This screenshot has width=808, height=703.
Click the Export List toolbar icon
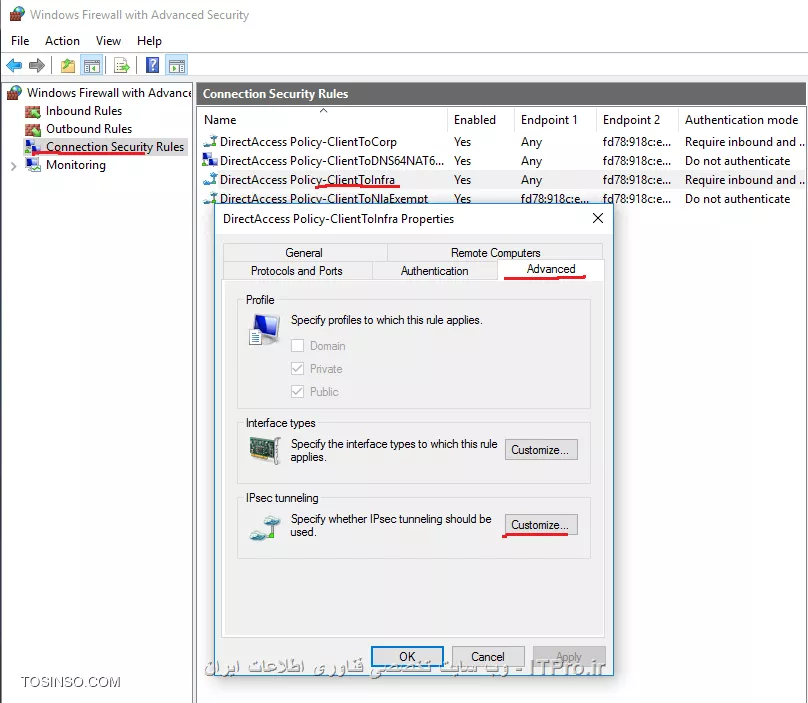[122, 65]
